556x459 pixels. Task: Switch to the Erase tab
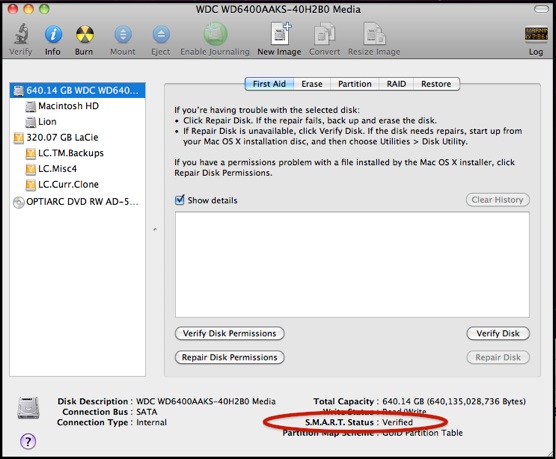pos(312,84)
